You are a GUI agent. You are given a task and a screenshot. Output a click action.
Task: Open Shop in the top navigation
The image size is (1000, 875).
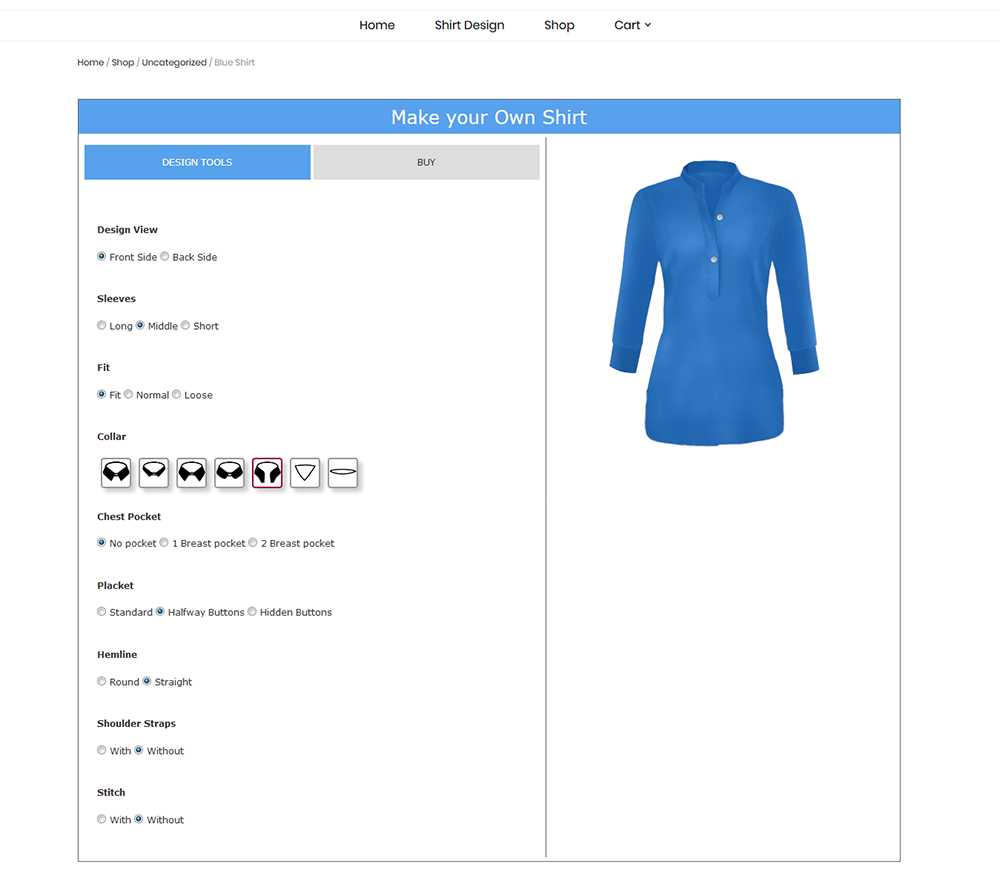tap(559, 25)
